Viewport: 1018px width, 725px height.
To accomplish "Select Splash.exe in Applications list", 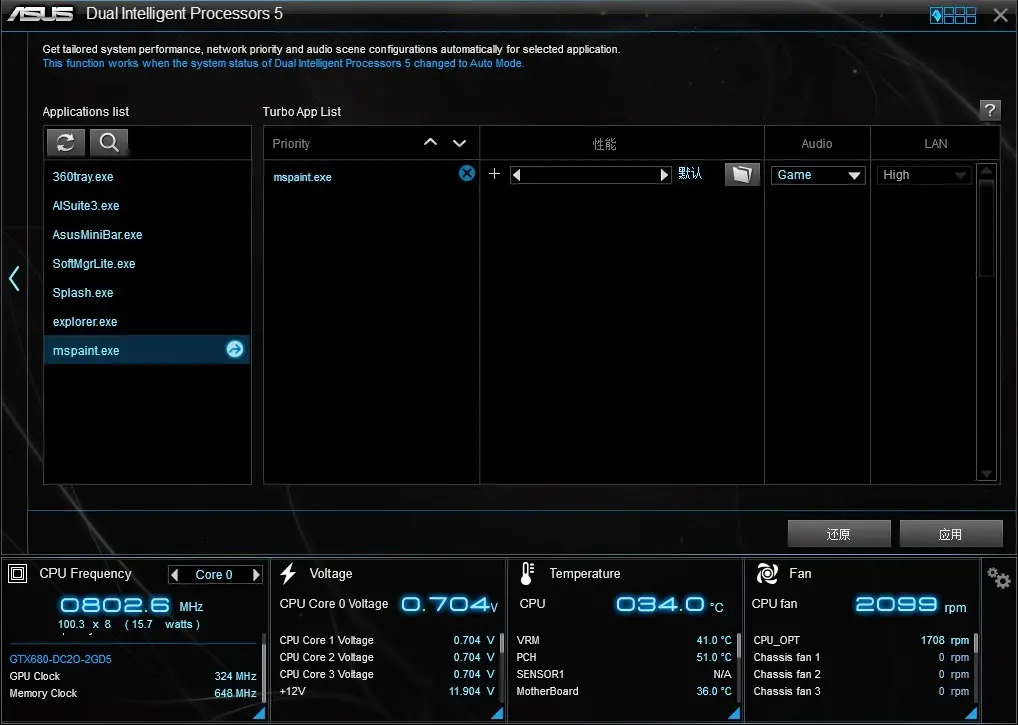I will (147, 293).
